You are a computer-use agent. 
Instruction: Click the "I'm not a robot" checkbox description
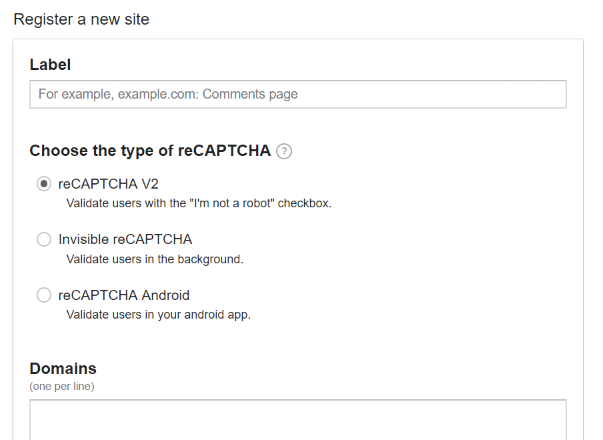pyautogui.click(x=198, y=203)
